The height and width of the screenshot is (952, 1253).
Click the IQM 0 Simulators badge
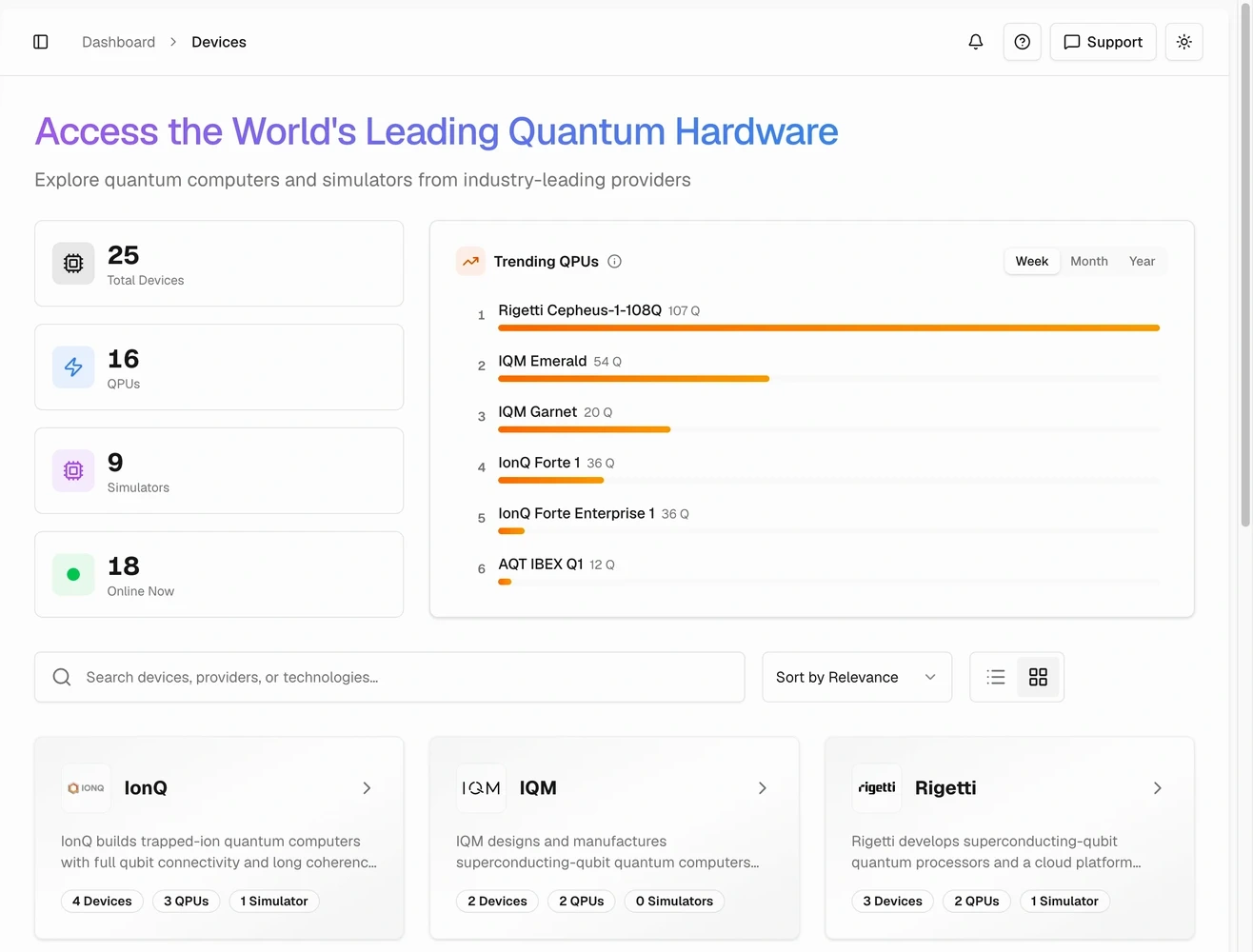674,902
